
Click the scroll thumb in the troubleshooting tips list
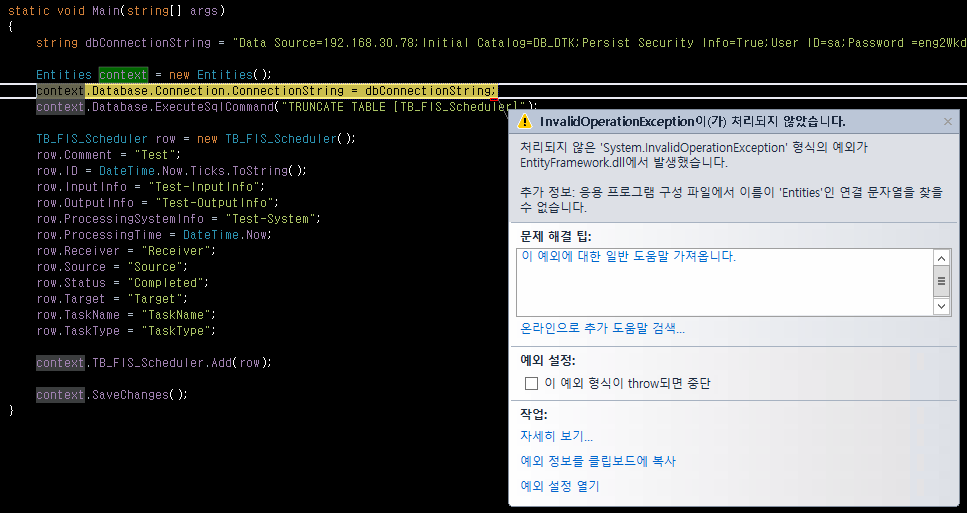(941, 281)
